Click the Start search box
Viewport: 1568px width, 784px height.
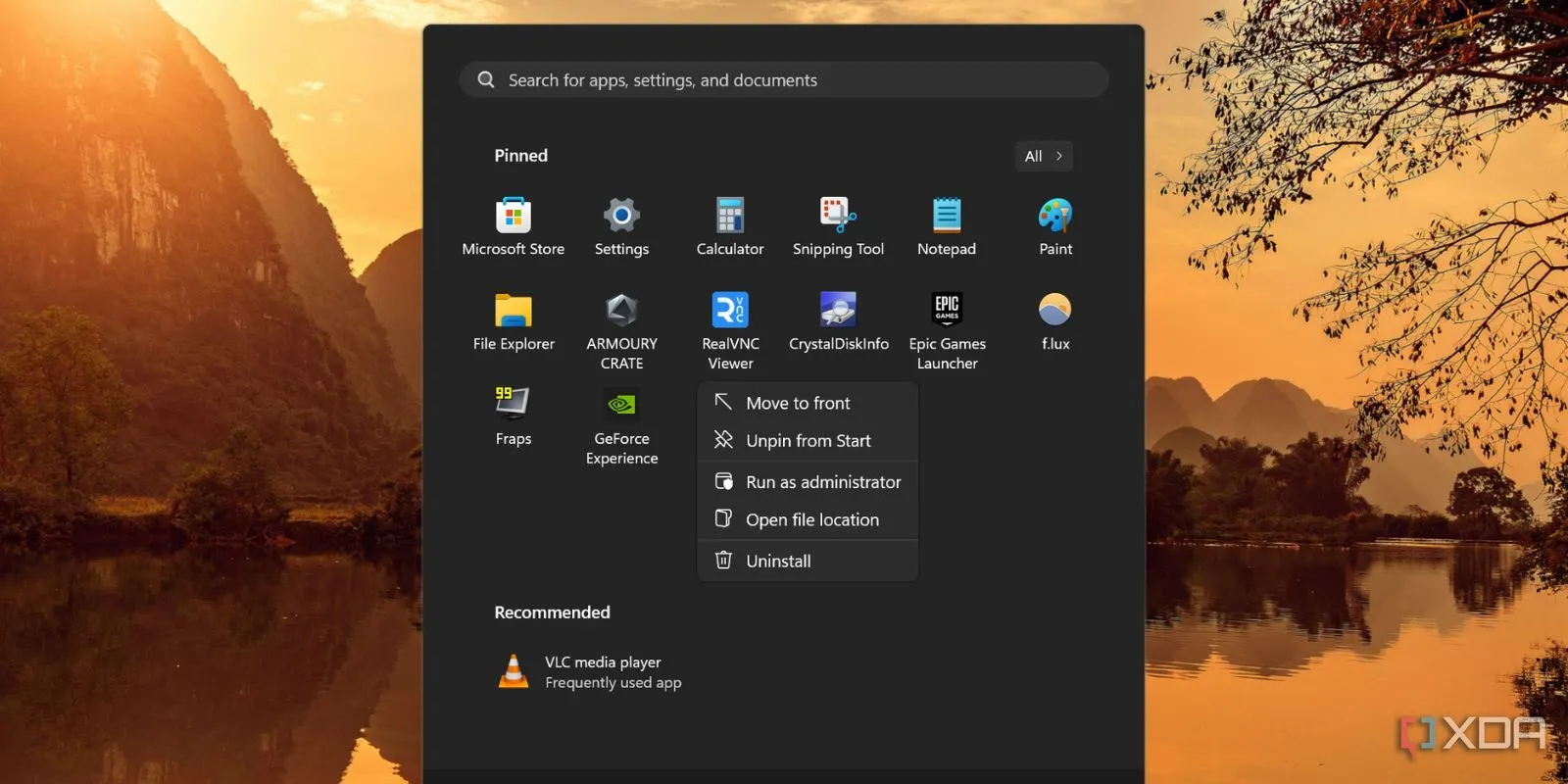(x=783, y=80)
